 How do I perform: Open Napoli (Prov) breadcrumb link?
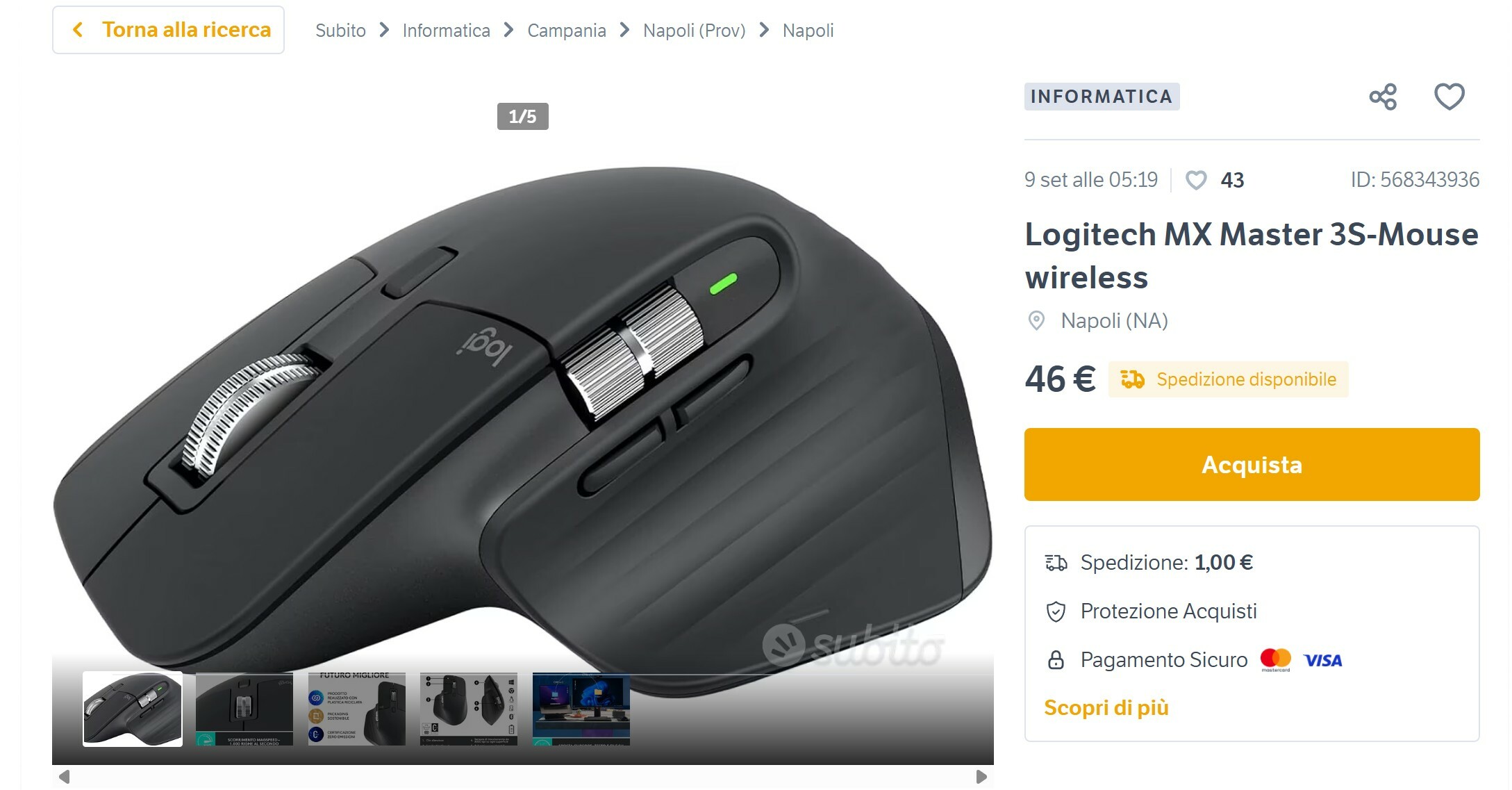click(x=695, y=31)
